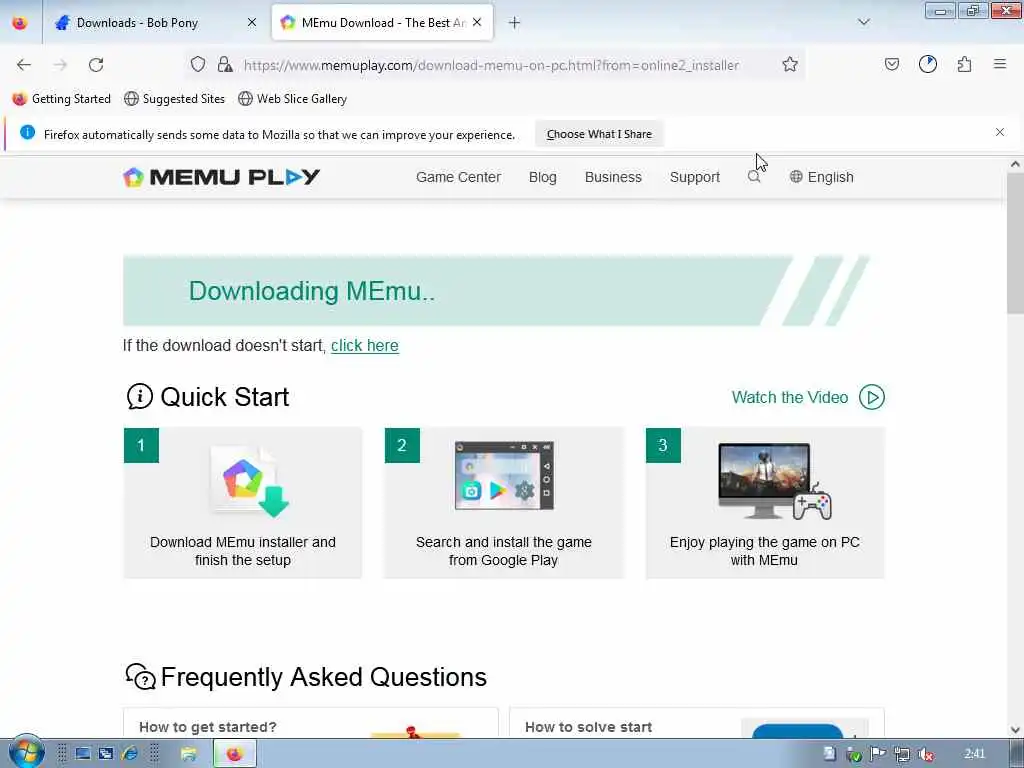Open the English language selector
Image resolution: width=1024 pixels, height=768 pixels.
[822, 177]
